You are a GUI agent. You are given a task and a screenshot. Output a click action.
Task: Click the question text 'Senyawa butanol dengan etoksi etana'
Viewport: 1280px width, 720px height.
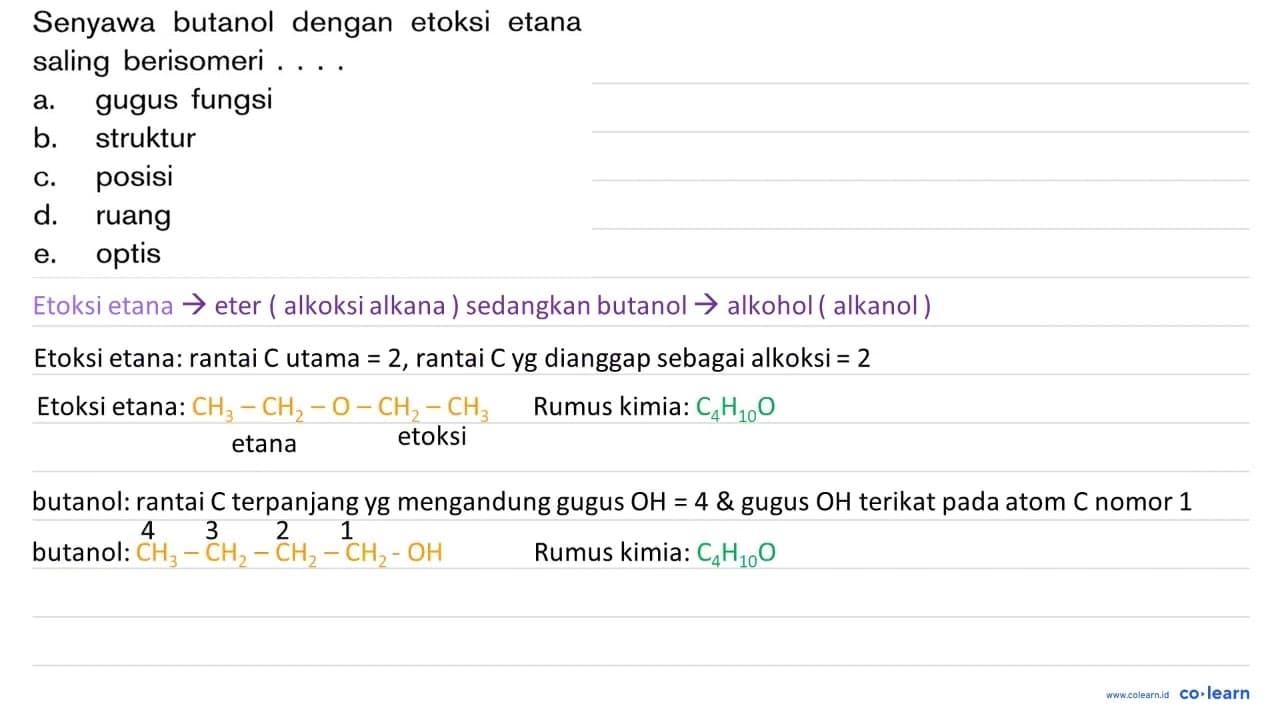[307, 23]
